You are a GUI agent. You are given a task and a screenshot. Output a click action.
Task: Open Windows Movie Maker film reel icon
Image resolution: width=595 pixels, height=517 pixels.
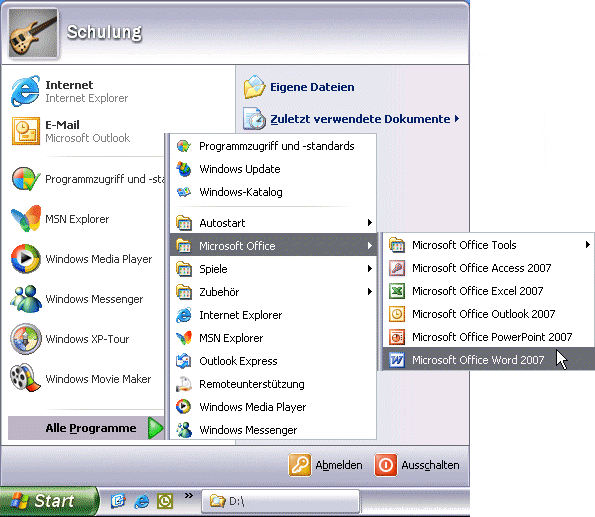[x=25, y=378]
